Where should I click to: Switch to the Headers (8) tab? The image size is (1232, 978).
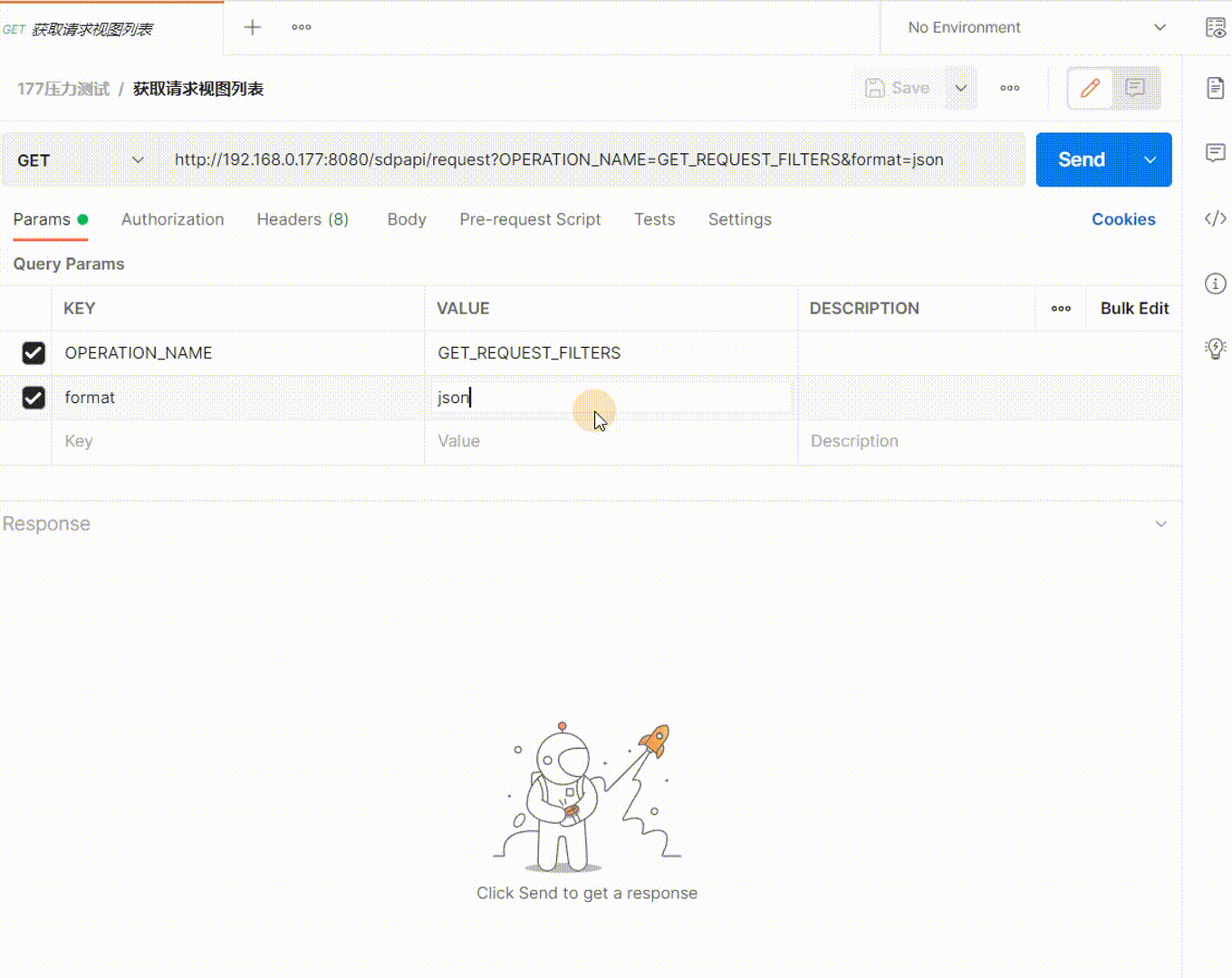pyautogui.click(x=303, y=219)
